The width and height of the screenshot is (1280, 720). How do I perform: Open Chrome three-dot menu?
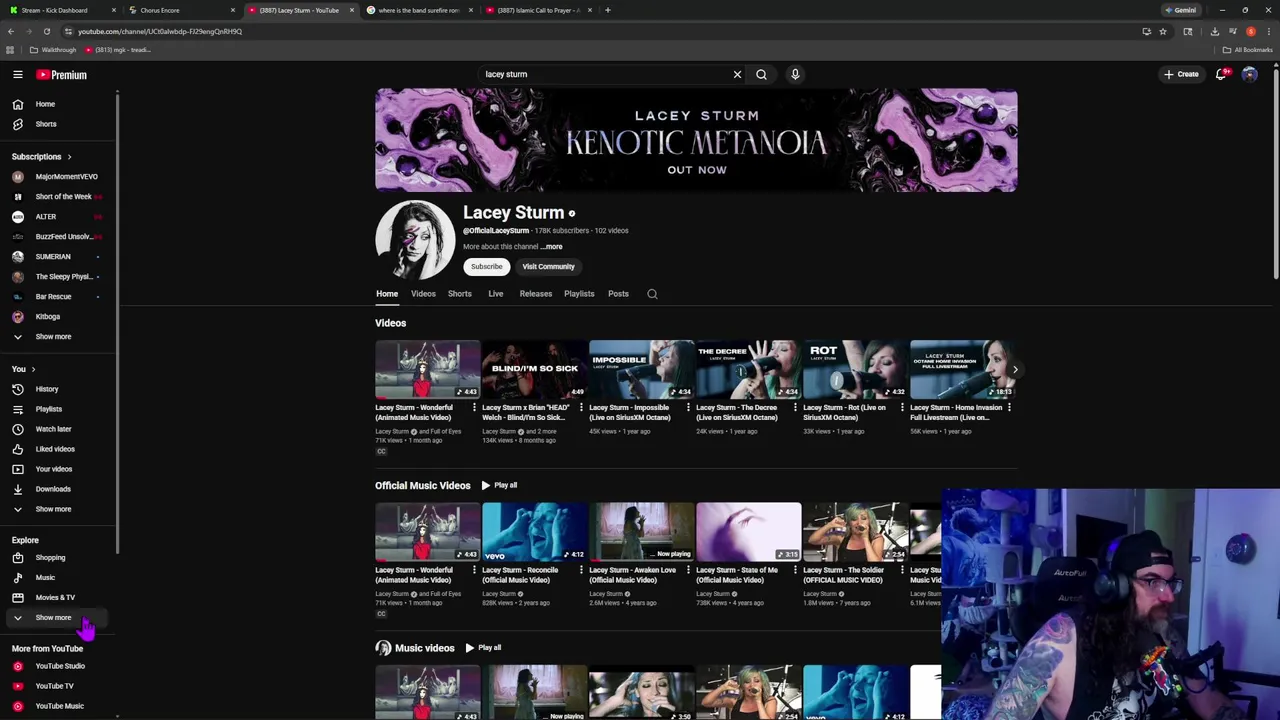(x=1268, y=31)
